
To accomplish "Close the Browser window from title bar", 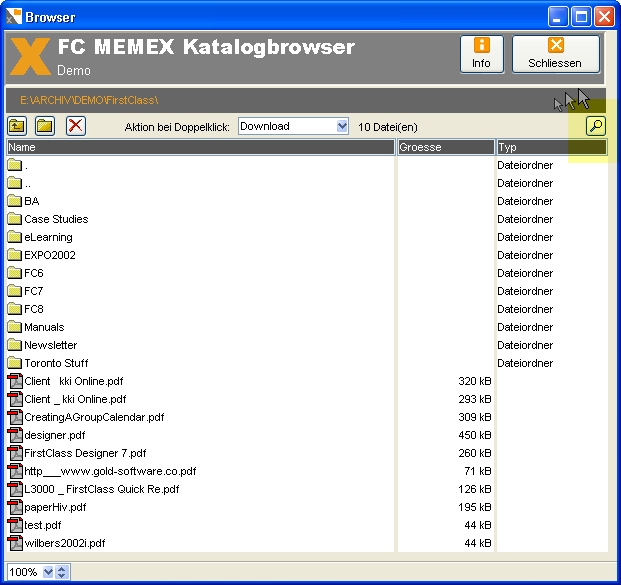I will (605, 17).
